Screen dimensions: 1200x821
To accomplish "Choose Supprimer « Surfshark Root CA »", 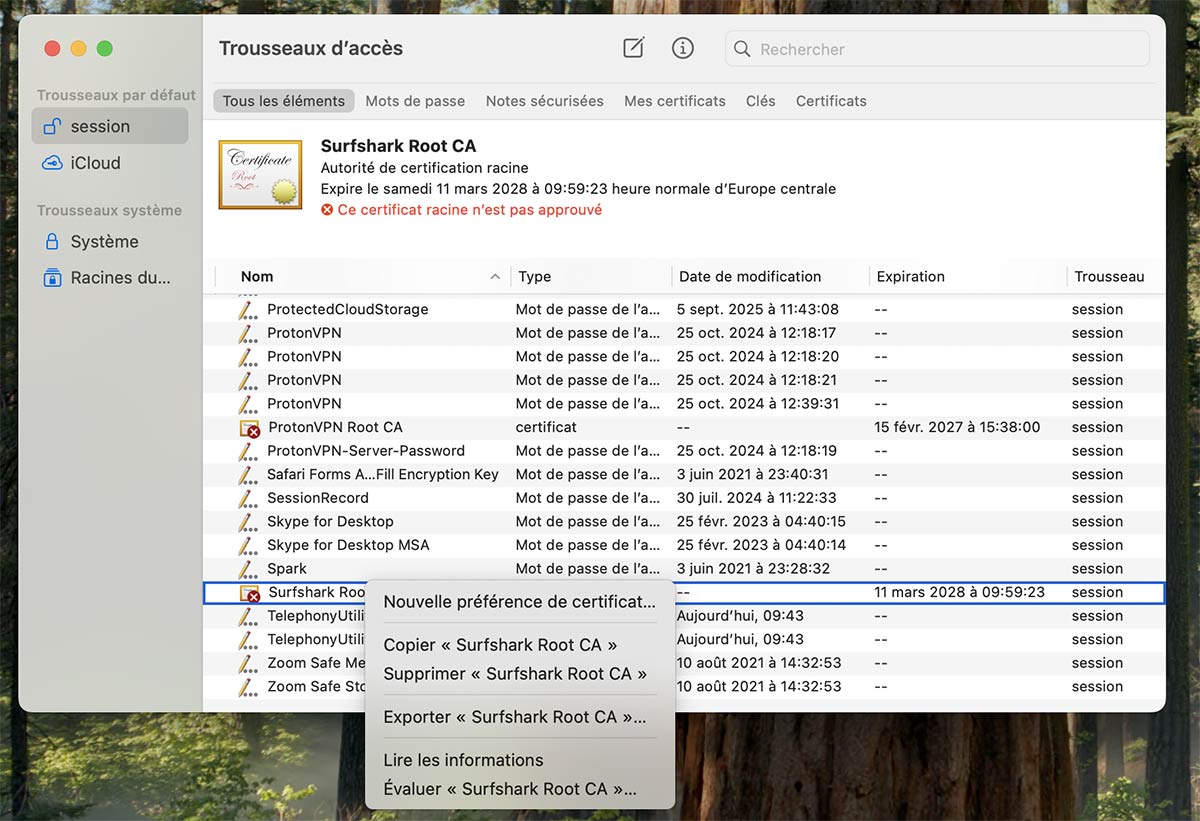I will click(x=515, y=674).
